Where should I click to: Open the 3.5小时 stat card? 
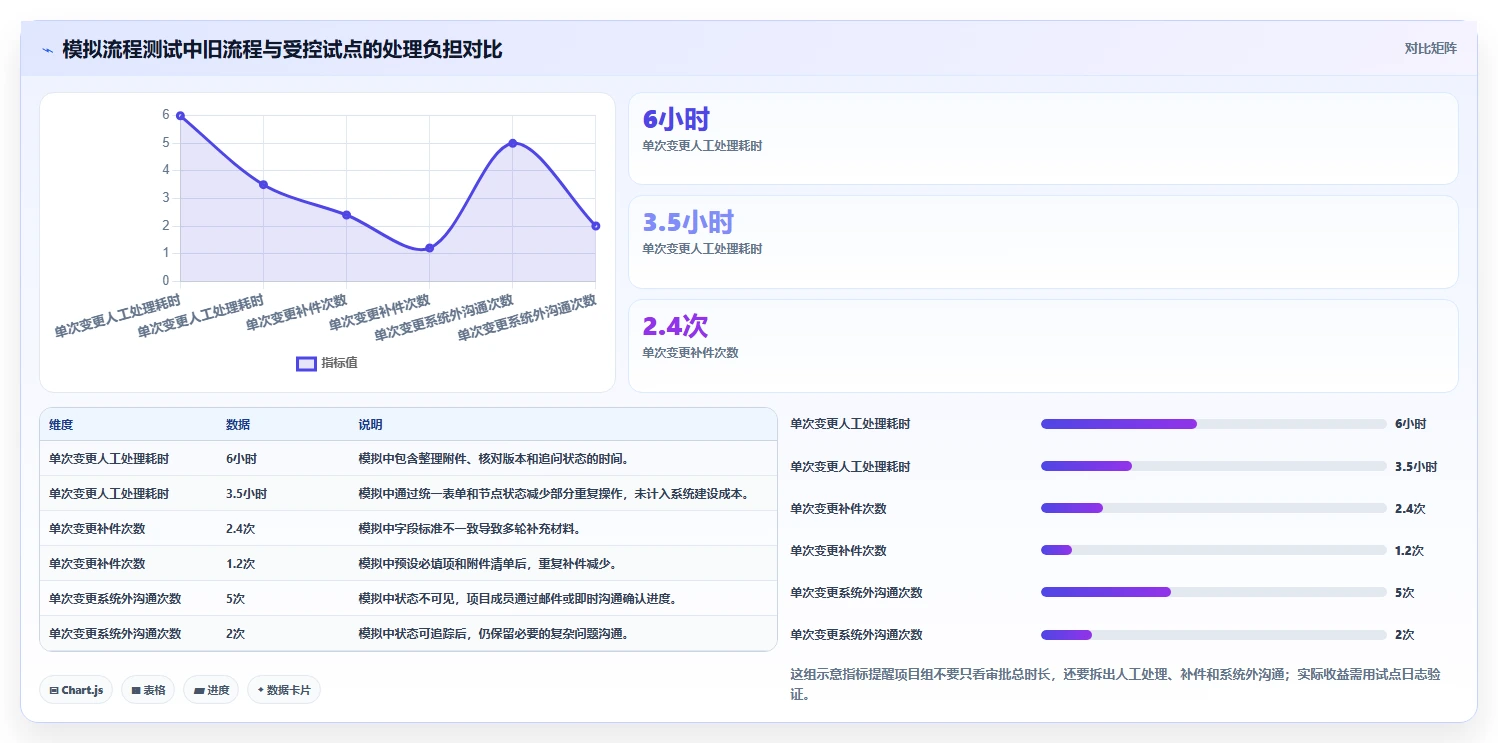click(x=1043, y=242)
